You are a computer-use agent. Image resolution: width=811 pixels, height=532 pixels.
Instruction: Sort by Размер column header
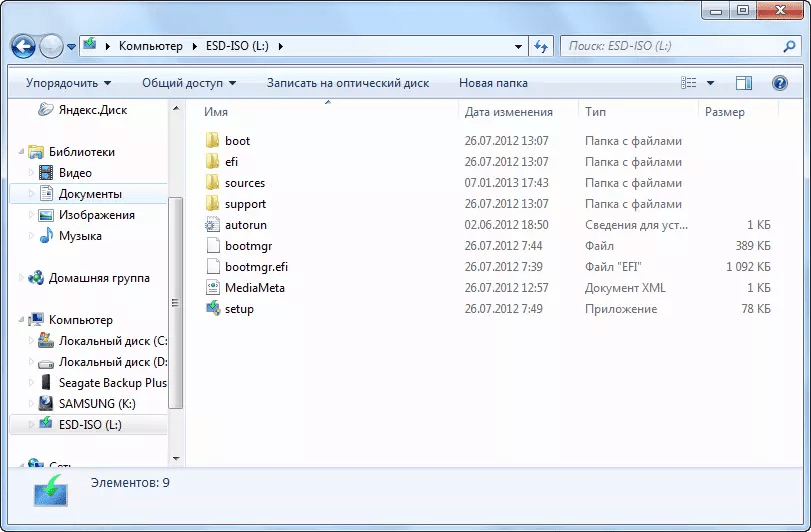[724, 112]
